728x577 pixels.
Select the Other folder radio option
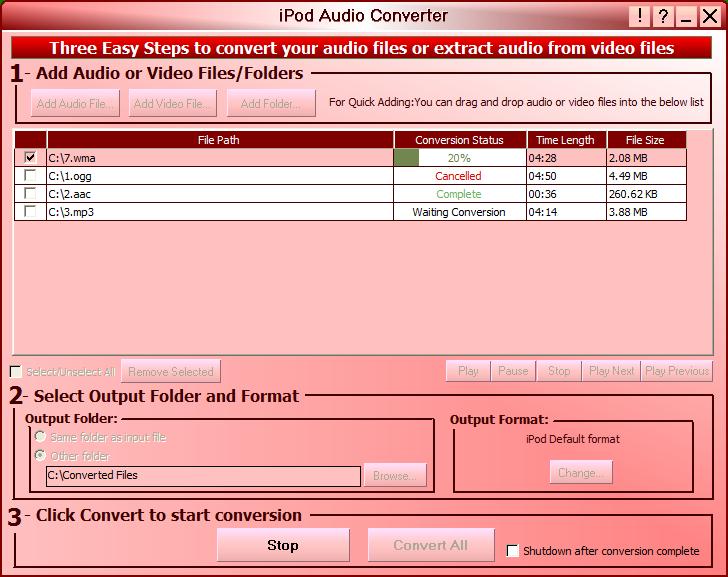pos(40,456)
